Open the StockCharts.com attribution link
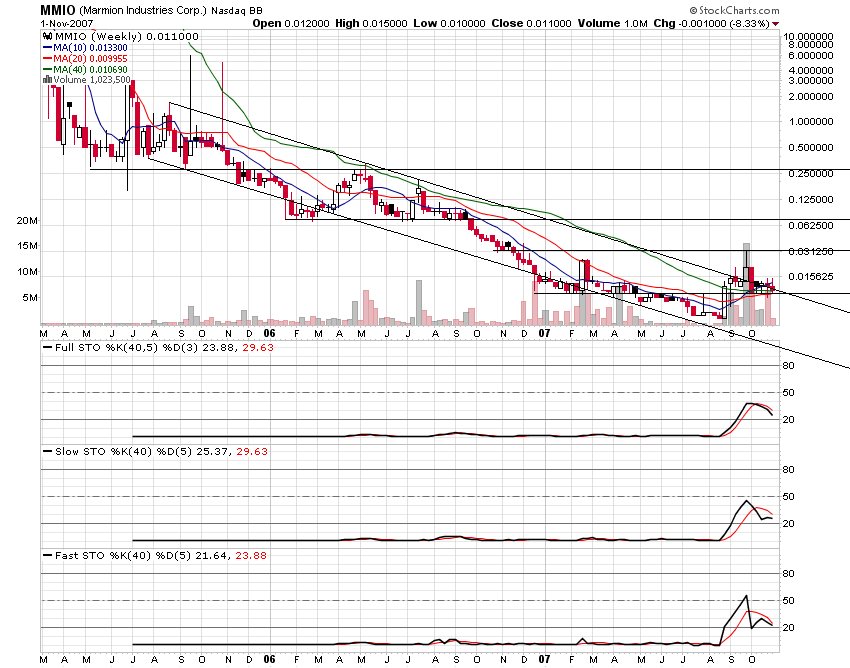Viewport: 850px width, 668px height. (735, 10)
